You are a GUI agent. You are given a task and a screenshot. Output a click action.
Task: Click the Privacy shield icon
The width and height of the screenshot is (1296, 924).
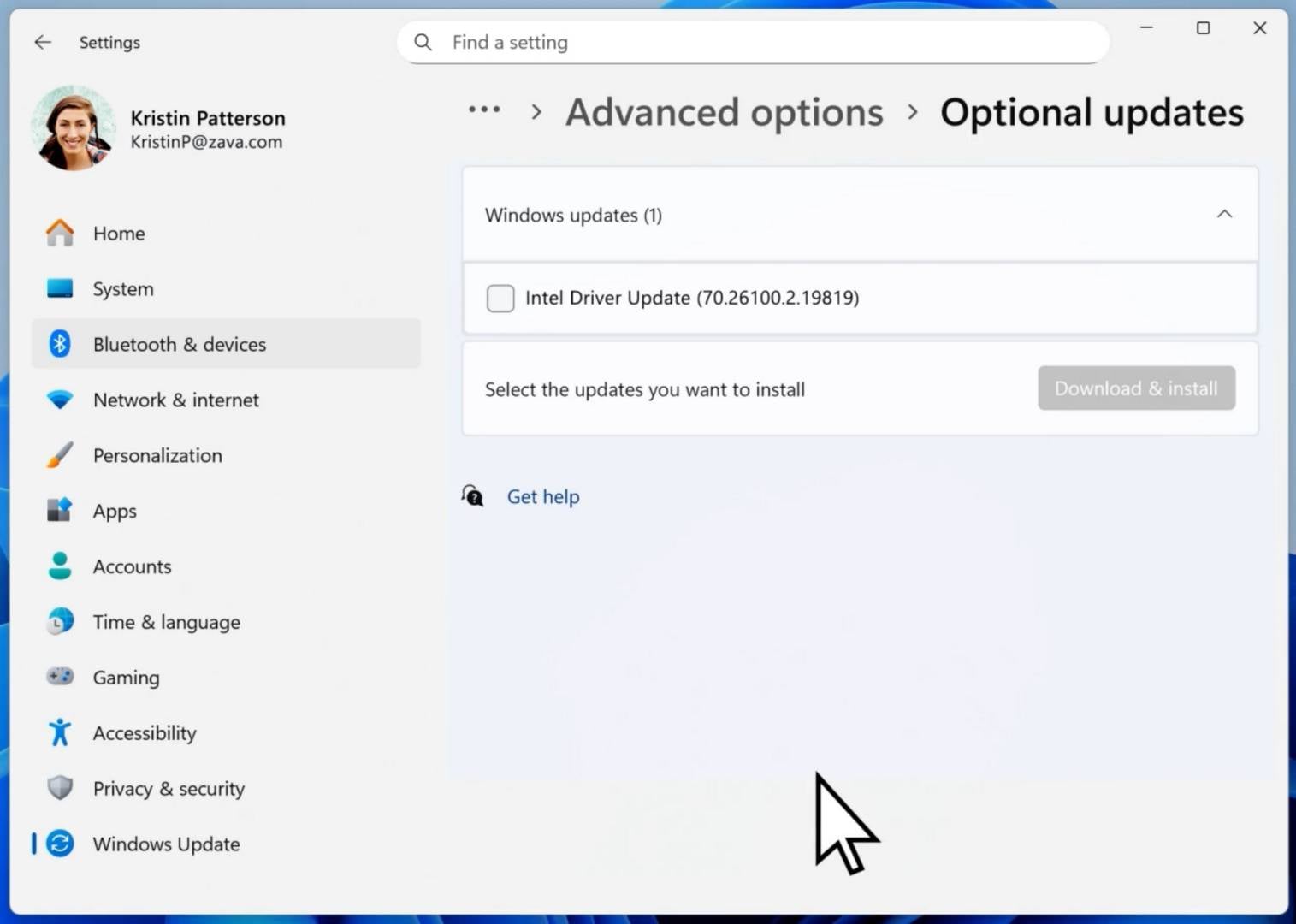60,788
